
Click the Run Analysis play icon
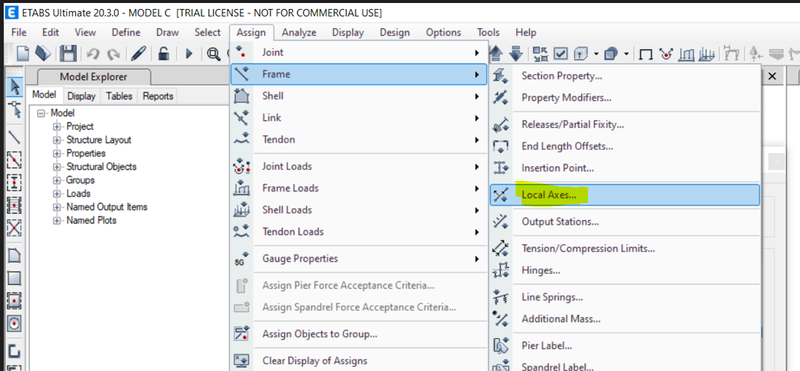click(189, 53)
